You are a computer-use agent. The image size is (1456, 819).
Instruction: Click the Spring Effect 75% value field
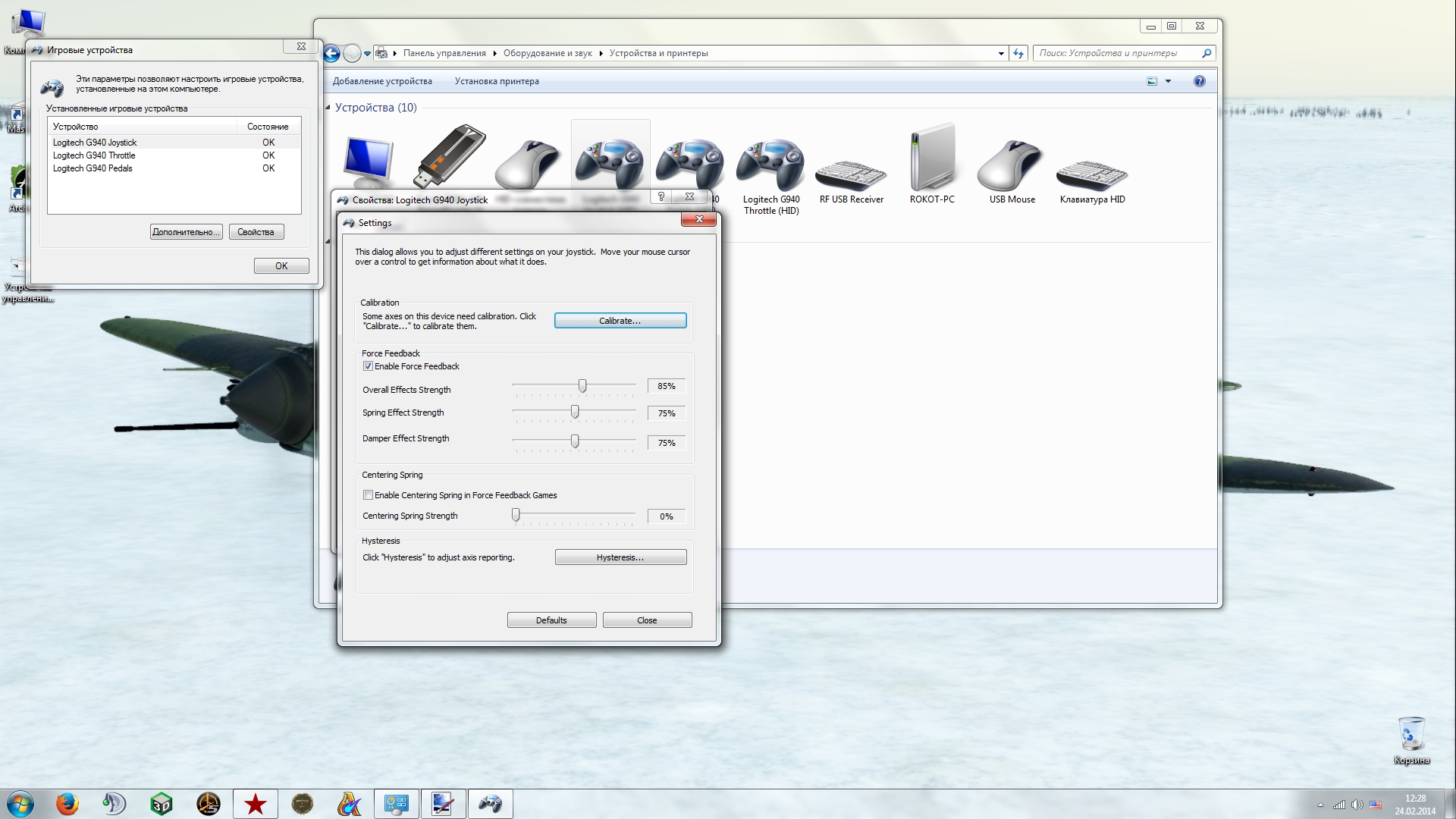pos(667,413)
